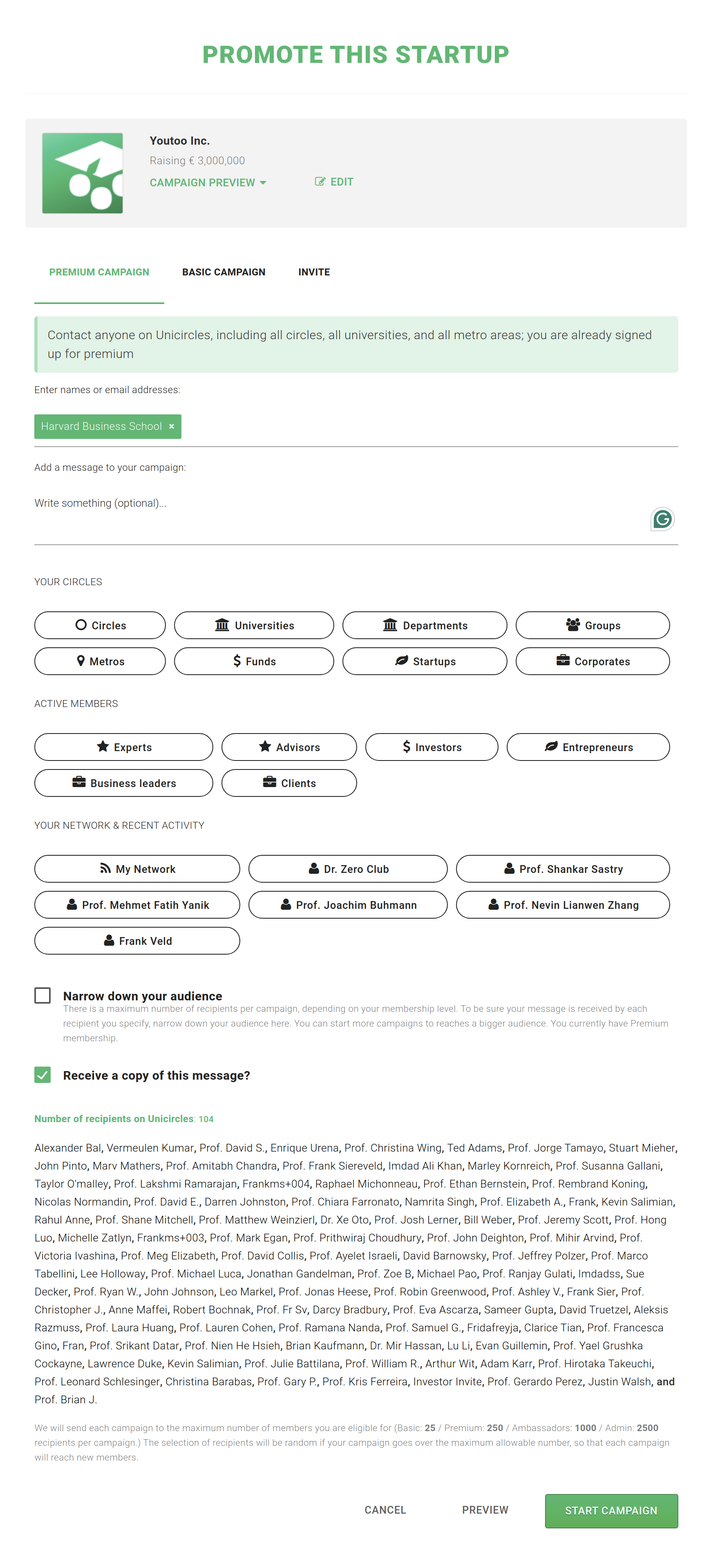
Task: Toggle the Experts active members filter
Action: 123,747
